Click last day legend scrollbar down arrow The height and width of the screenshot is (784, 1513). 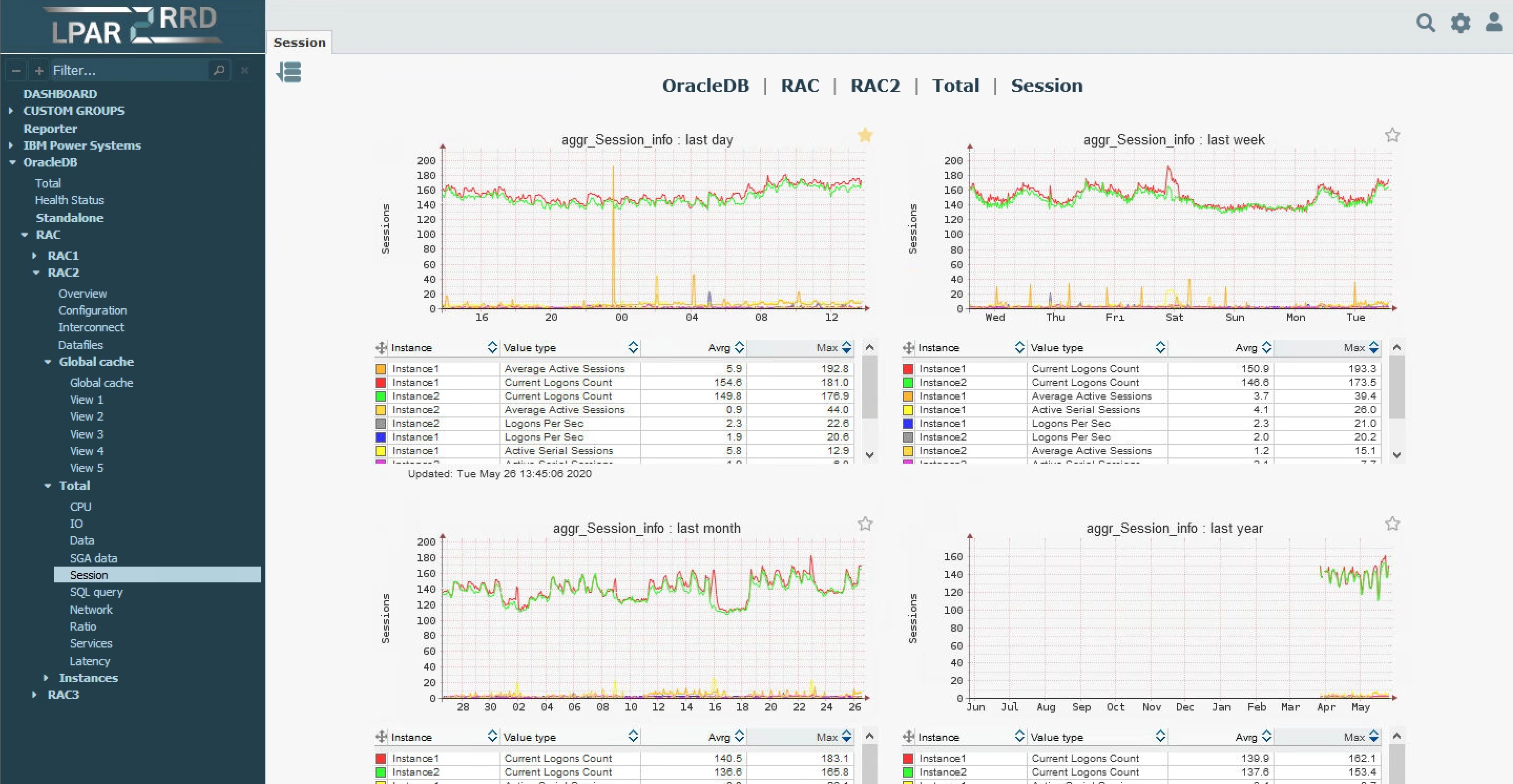click(870, 455)
